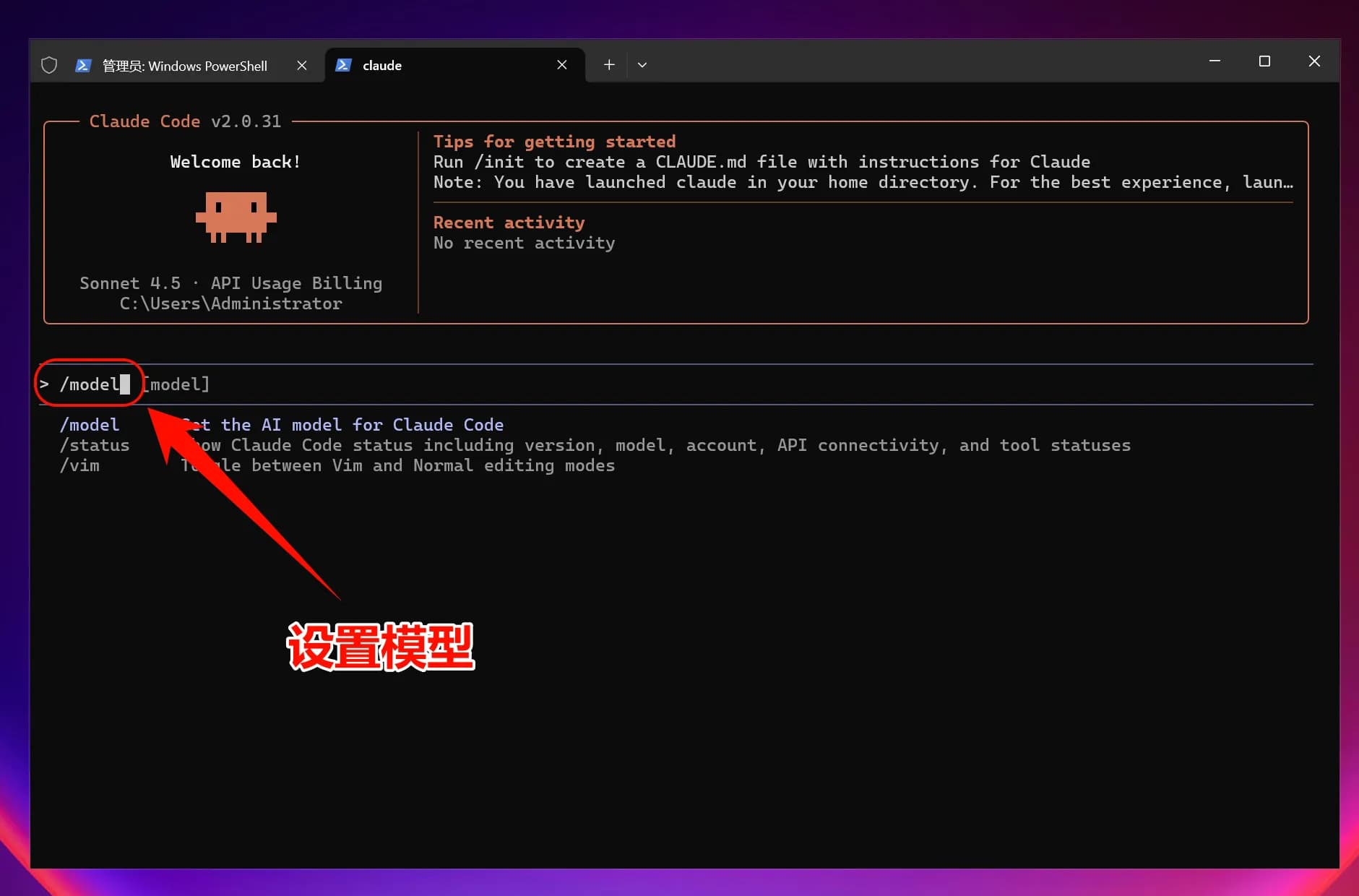Close the claude tab
The image size is (1359, 896).
pyautogui.click(x=562, y=65)
